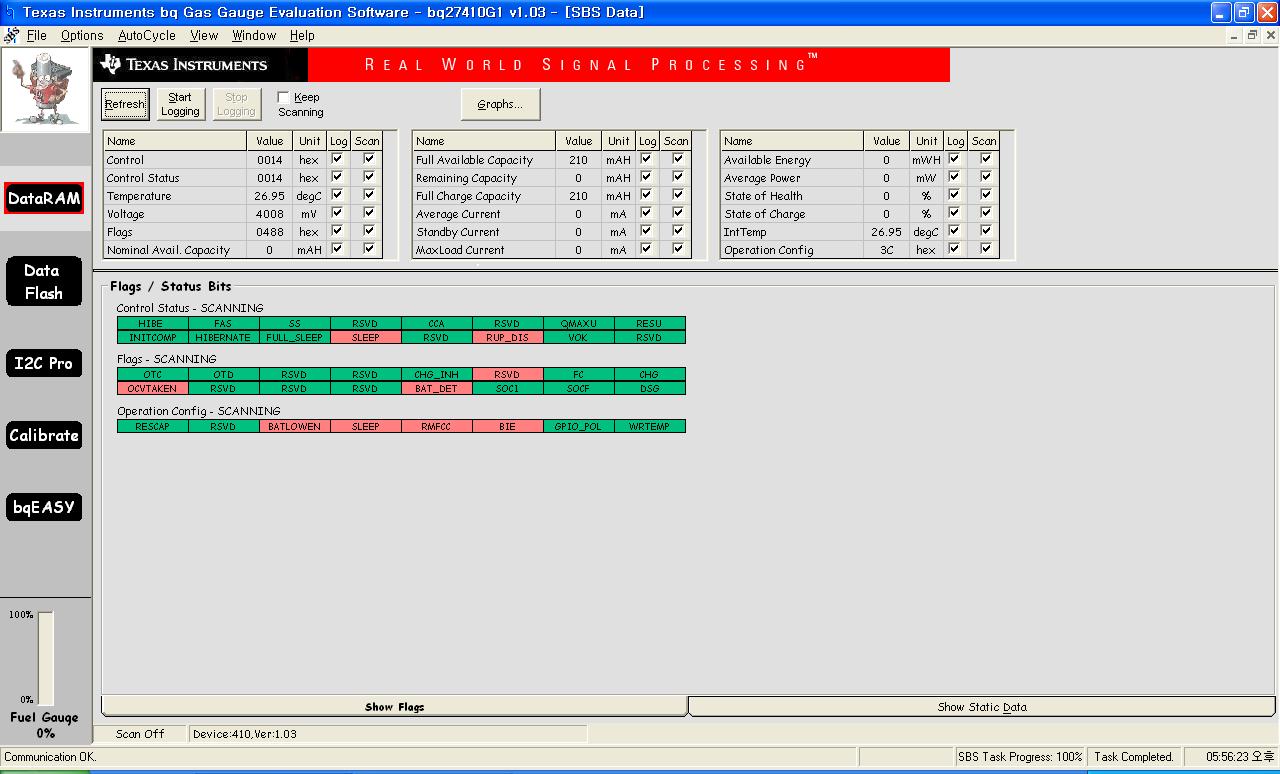Click the Fuel Gauge level bar
The height and width of the screenshot is (774, 1280).
click(x=46, y=658)
